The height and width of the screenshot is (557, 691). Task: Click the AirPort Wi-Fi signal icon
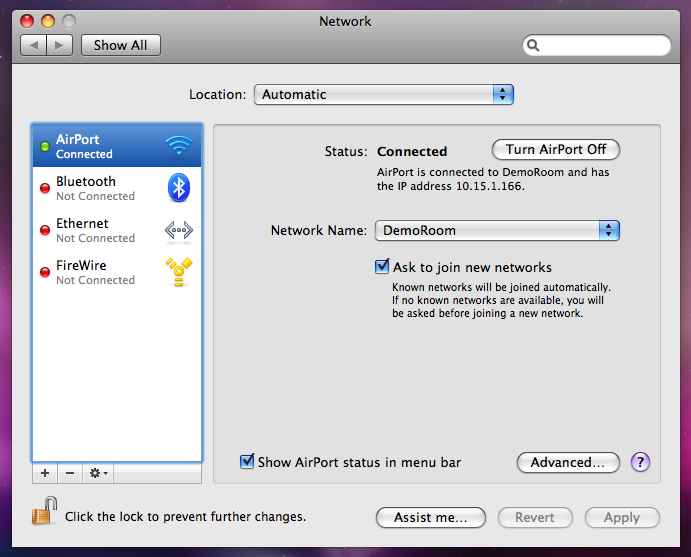178,145
